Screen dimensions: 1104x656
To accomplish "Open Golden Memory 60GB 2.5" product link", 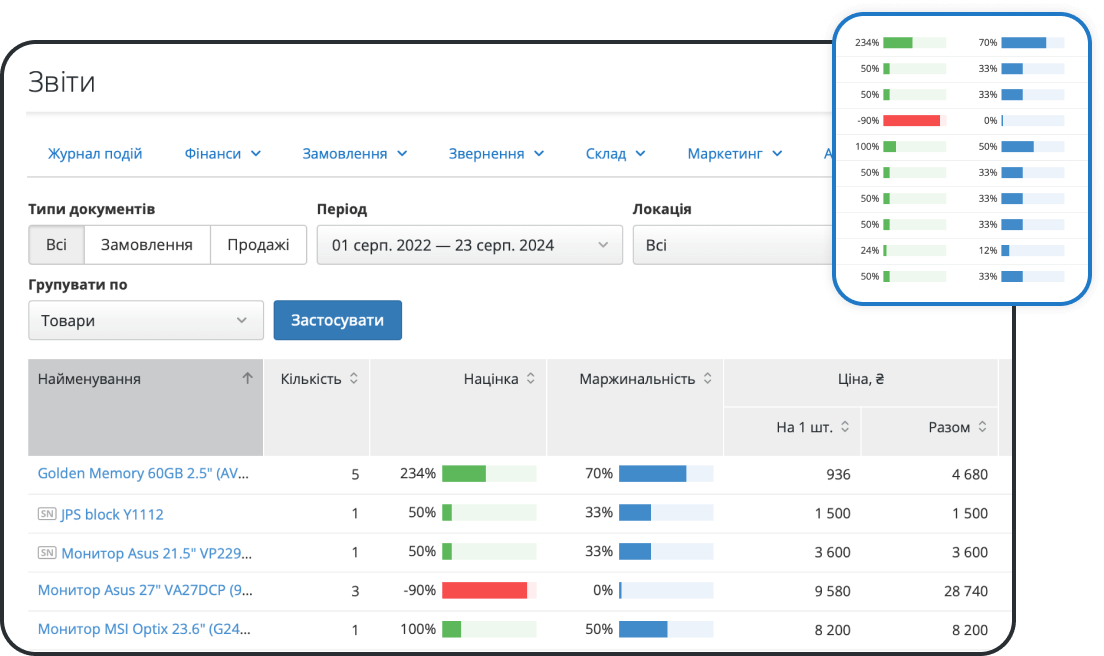I will point(143,474).
